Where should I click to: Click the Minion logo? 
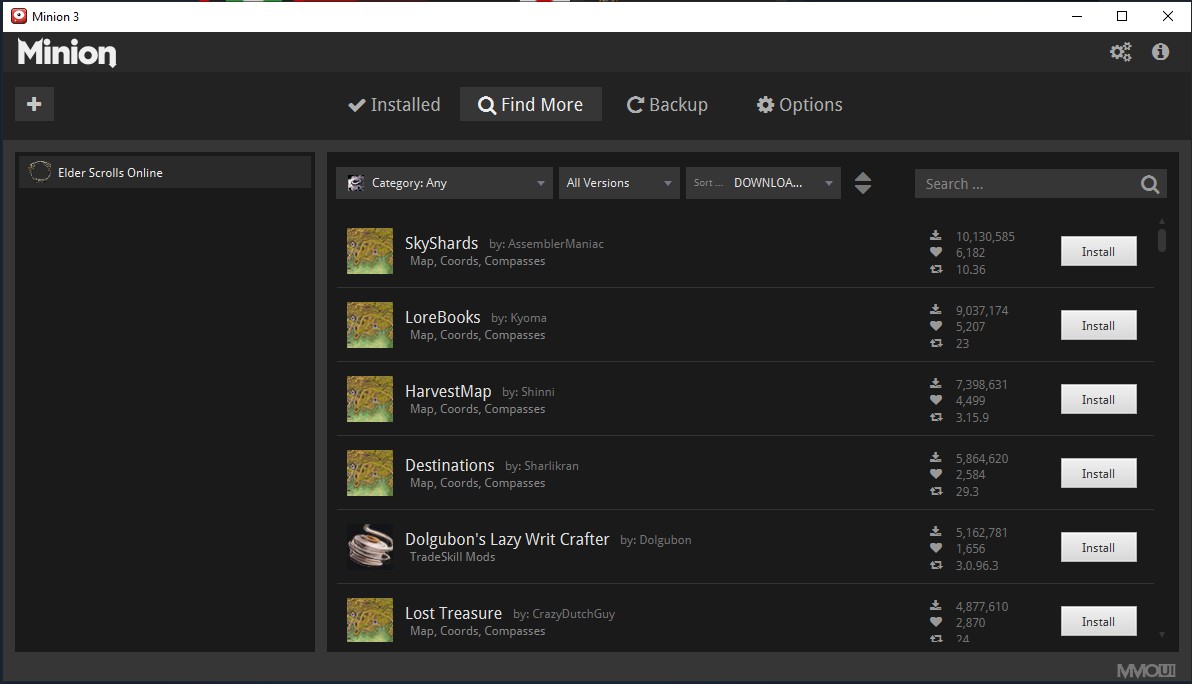tap(67, 52)
